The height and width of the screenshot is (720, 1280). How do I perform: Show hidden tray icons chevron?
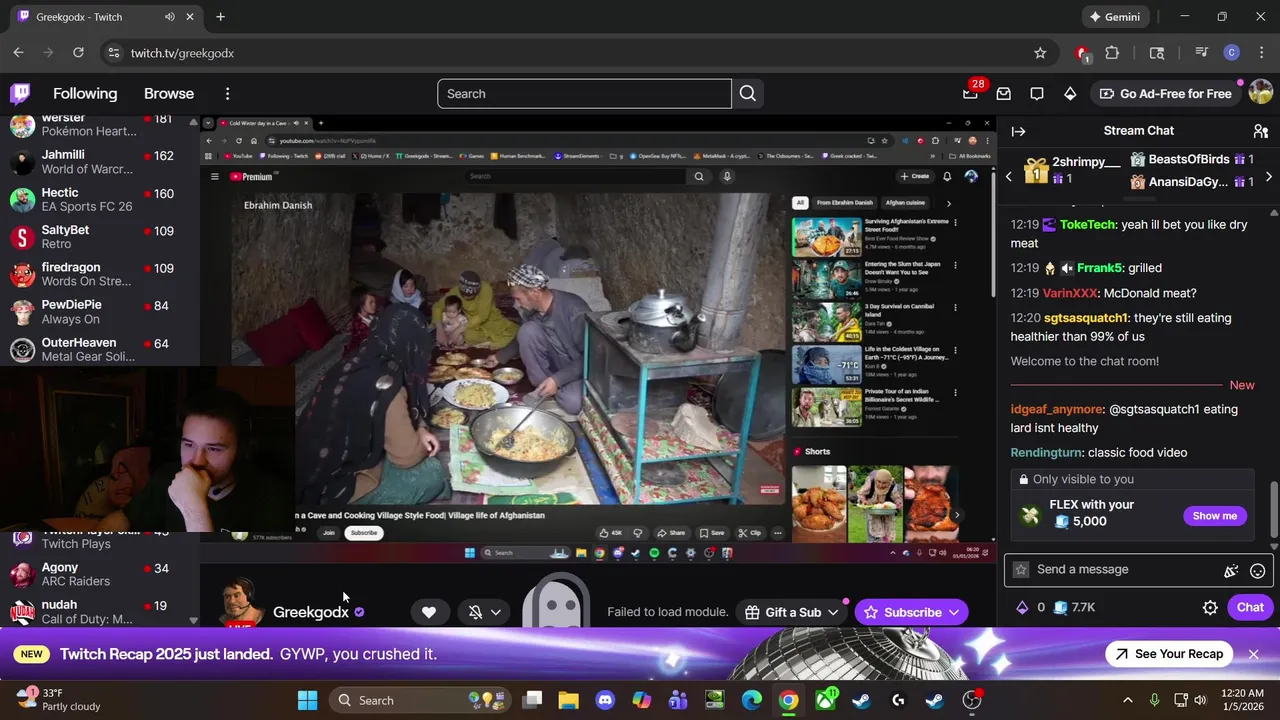click(x=1128, y=700)
